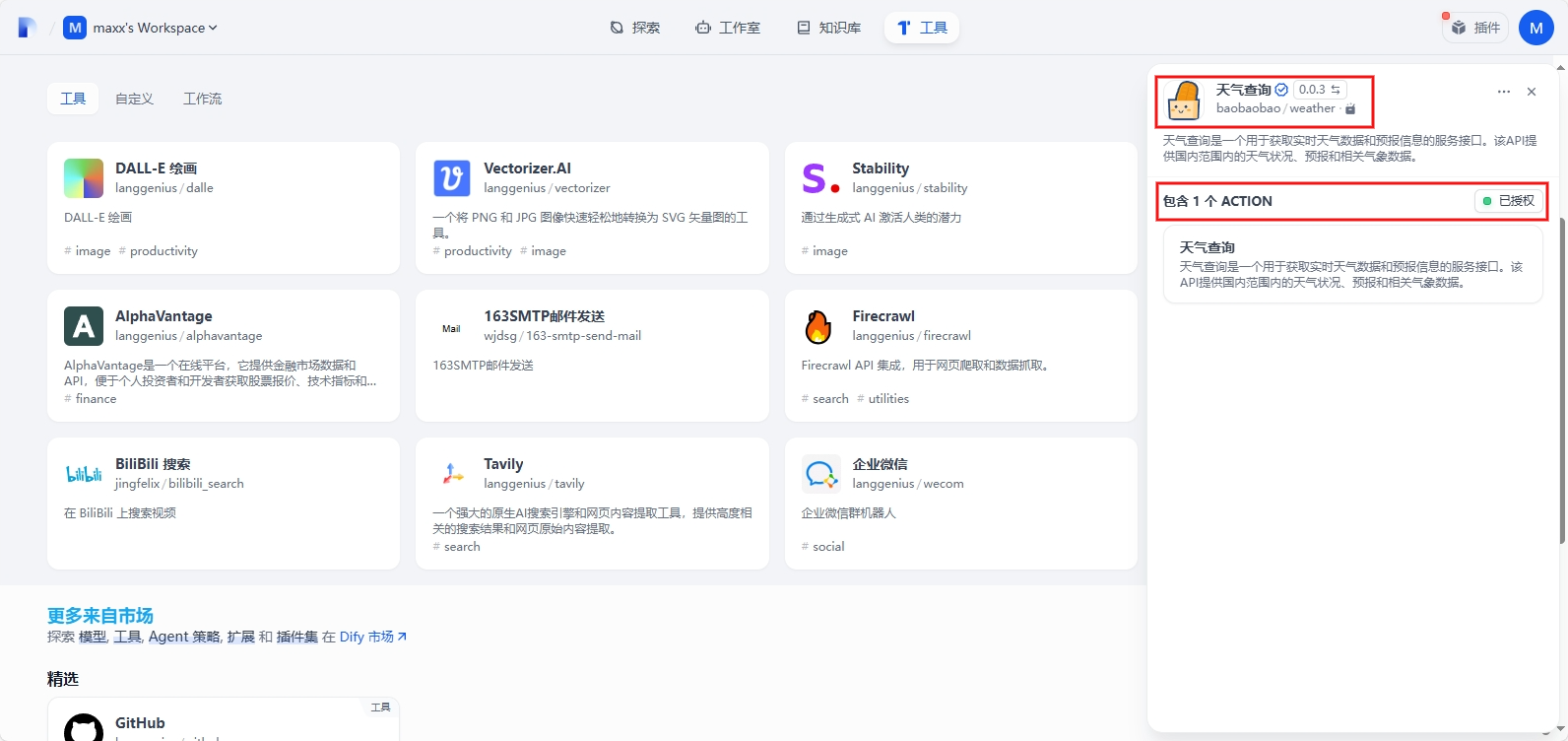The width and height of the screenshot is (1568, 741).
Task: Click the Dify logo in the top bar
Action: click(x=27, y=28)
